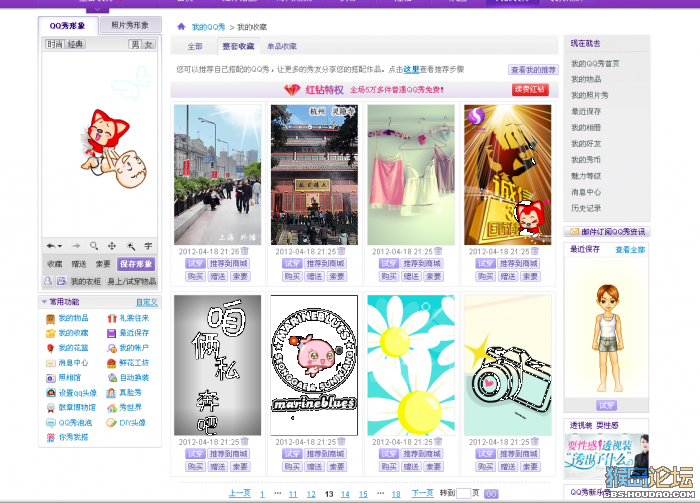
Task: Open the 咱俩私奔吧 gray background thumbnail
Action: 217,365
